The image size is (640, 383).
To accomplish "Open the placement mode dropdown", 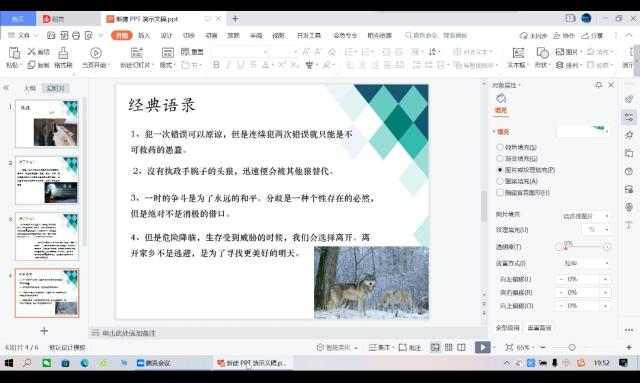I will (x=586, y=263).
